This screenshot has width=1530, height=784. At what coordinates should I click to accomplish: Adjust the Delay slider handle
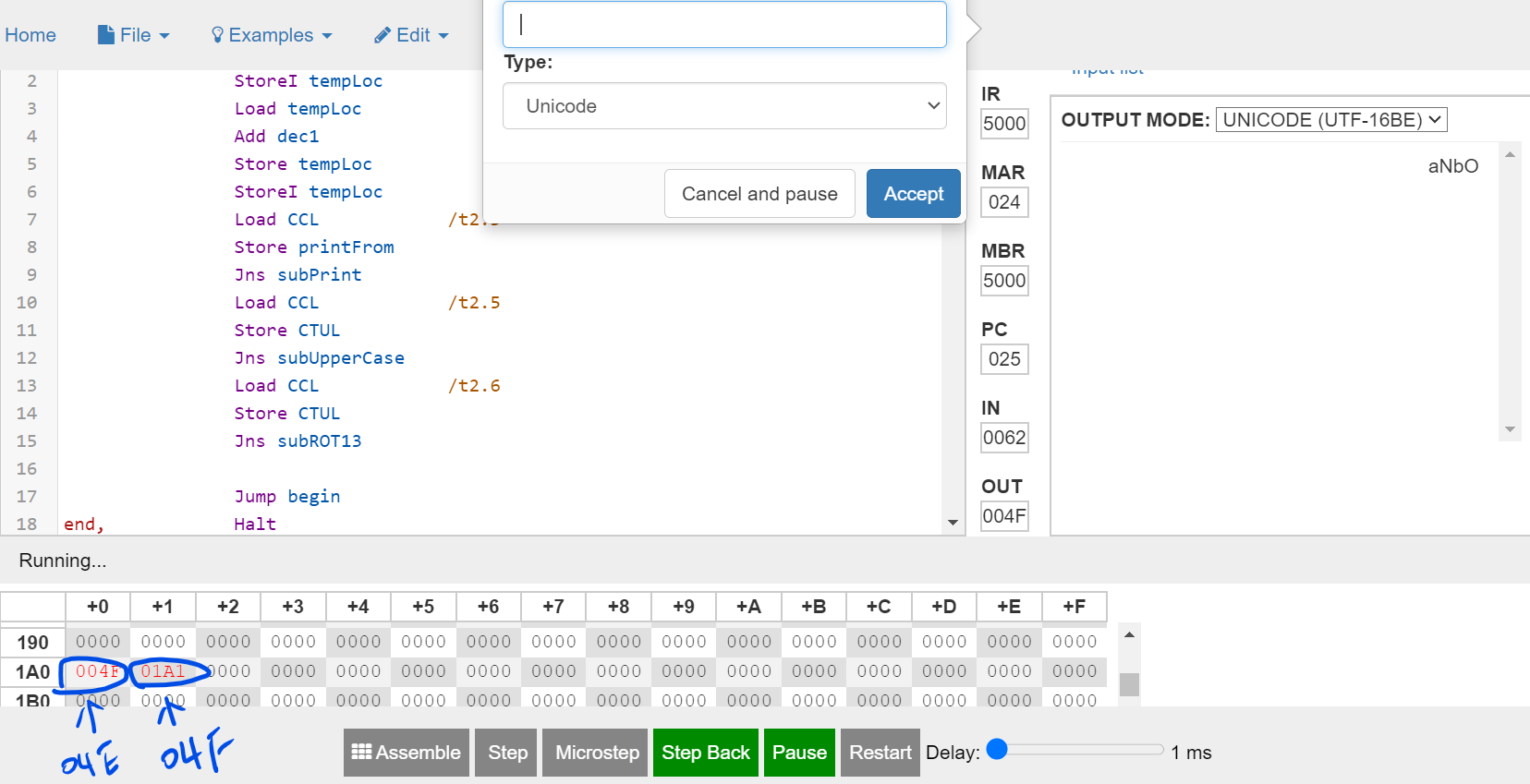(x=997, y=749)
